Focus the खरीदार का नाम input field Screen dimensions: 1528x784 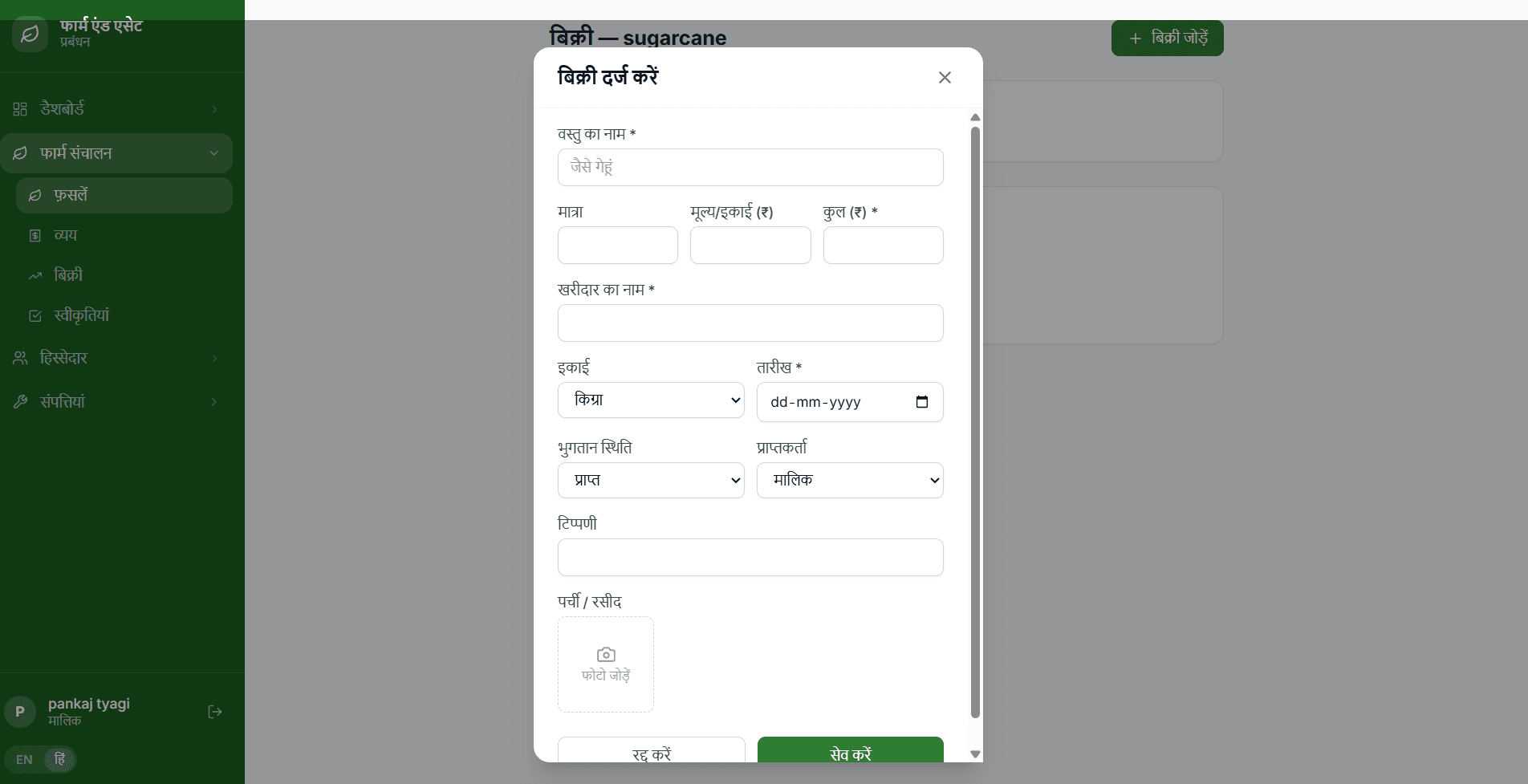tap(750, 323)
